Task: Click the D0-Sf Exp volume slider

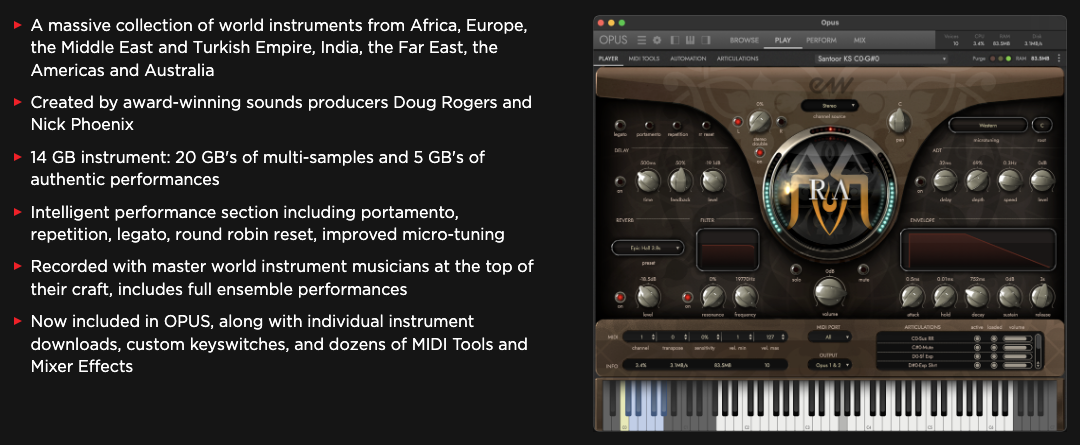Action: point(1018,356)
